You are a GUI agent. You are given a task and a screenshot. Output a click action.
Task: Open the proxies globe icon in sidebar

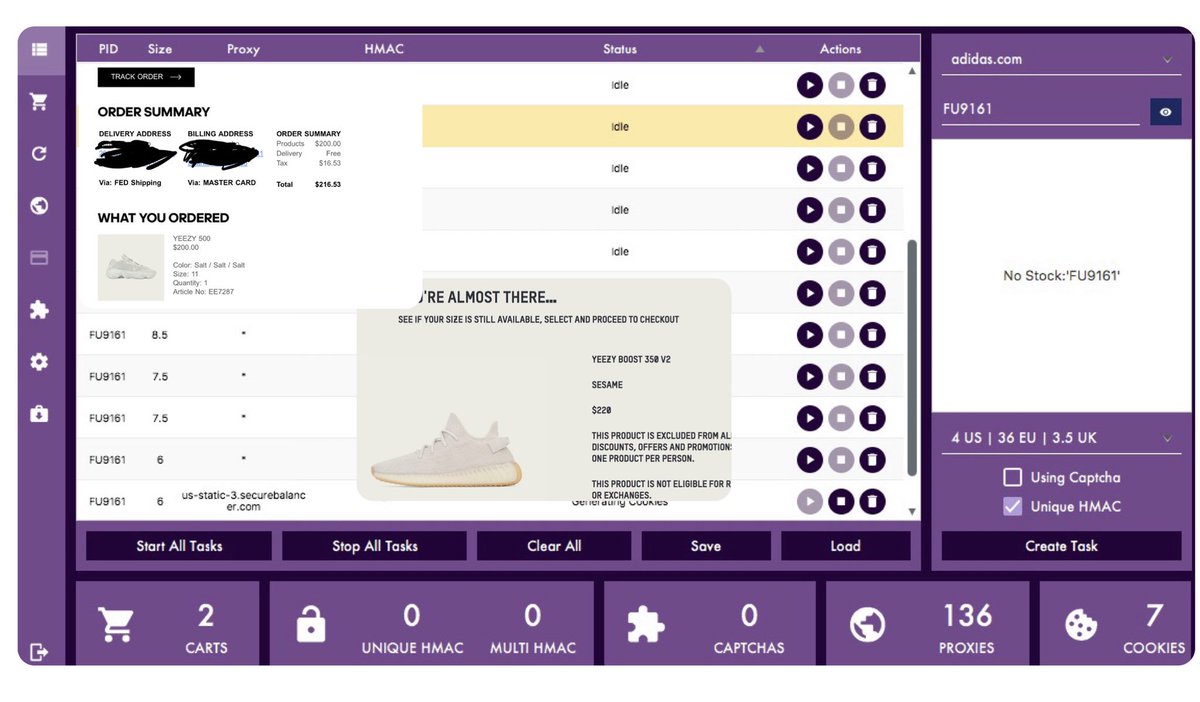tap(39, 206)
